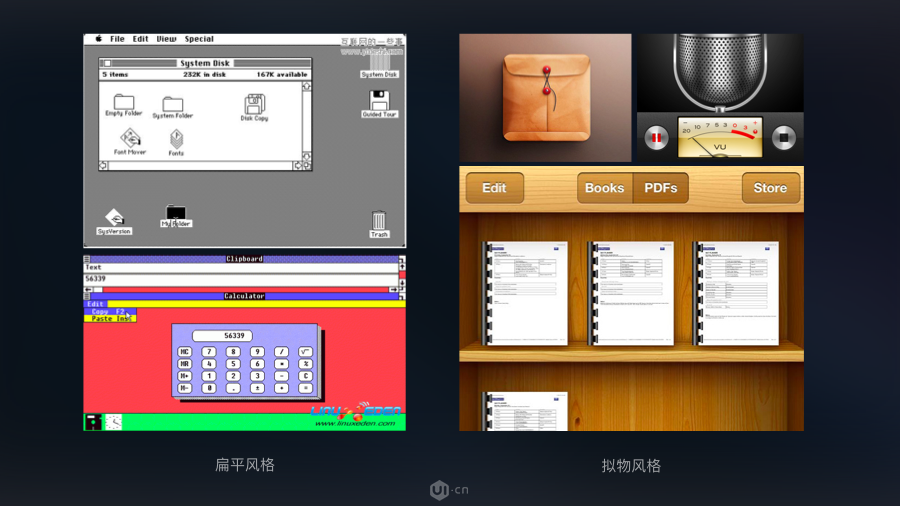This screenshot has height=506, width=900.
Task: Click calculator digit 0 key
Action: point(209,388)
